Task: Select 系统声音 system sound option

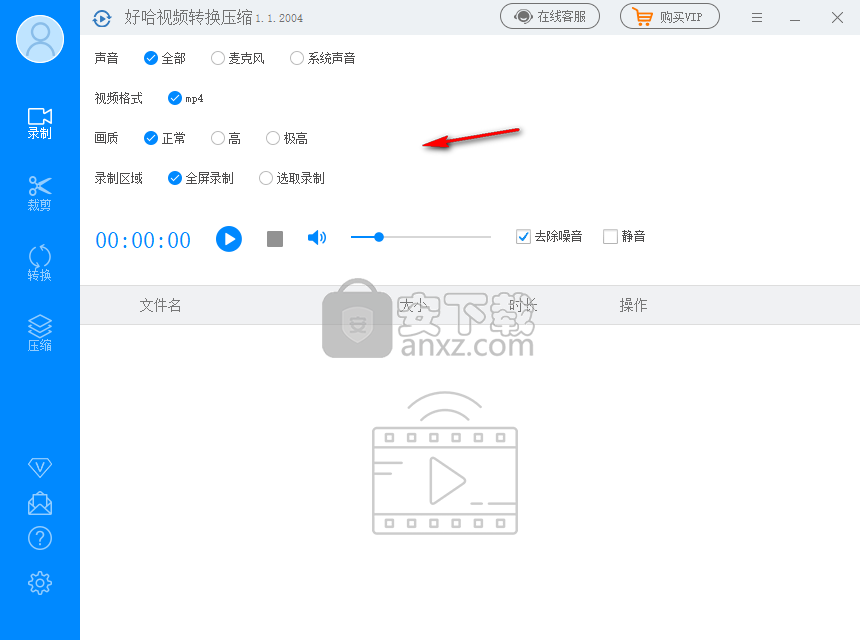Action: pos(322,58)
